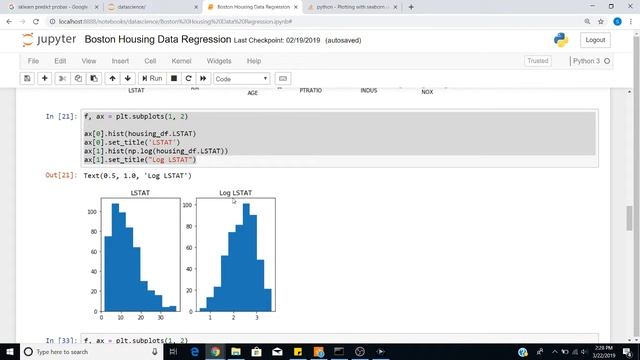Run the selected cell
The image size is (640, 360).
coord(152,78)
